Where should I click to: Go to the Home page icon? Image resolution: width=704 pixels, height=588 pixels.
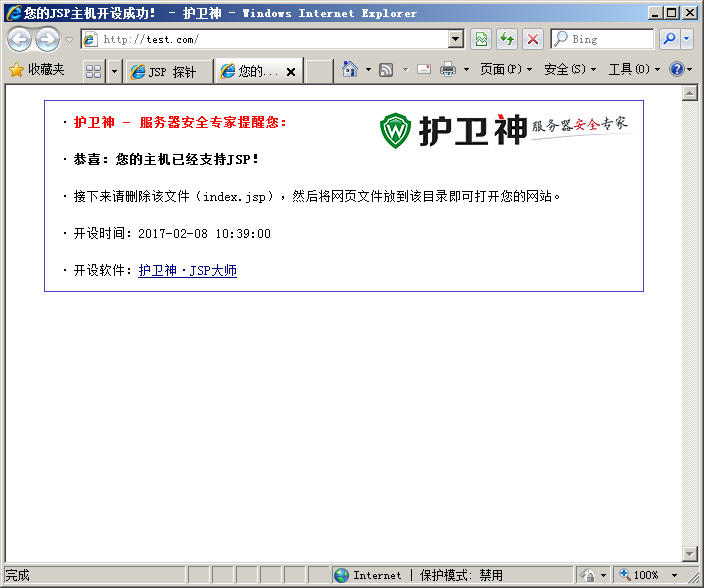pyautogui.click(x=350, y=69)
